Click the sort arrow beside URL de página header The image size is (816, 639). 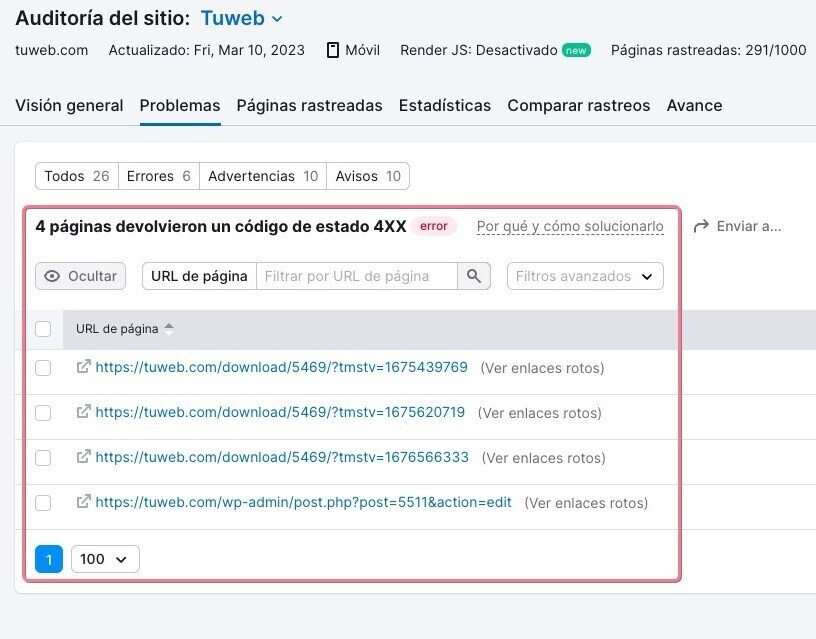pyautogui.click(x=169, y=328)
